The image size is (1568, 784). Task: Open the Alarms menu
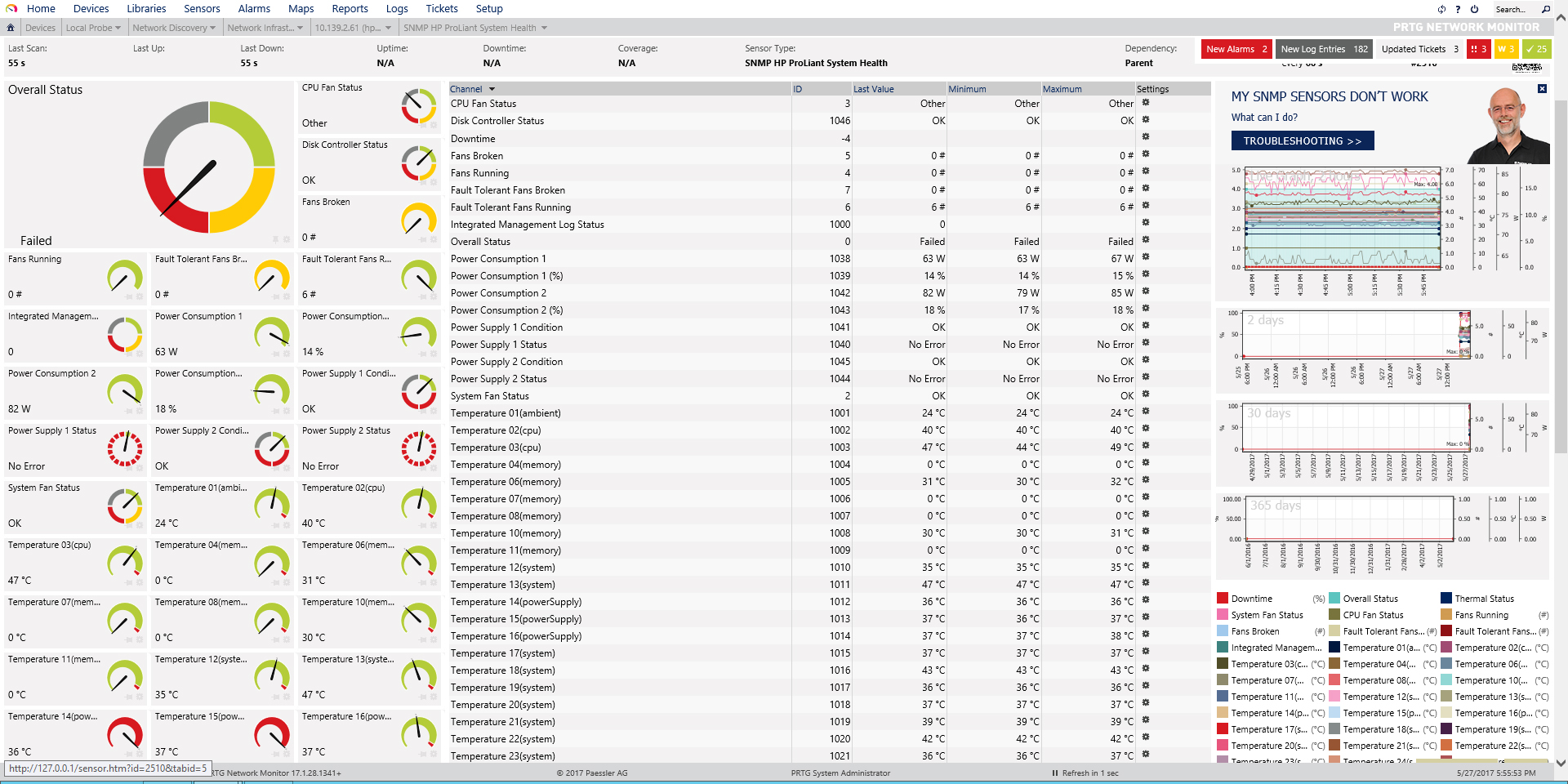coord(254,9)
